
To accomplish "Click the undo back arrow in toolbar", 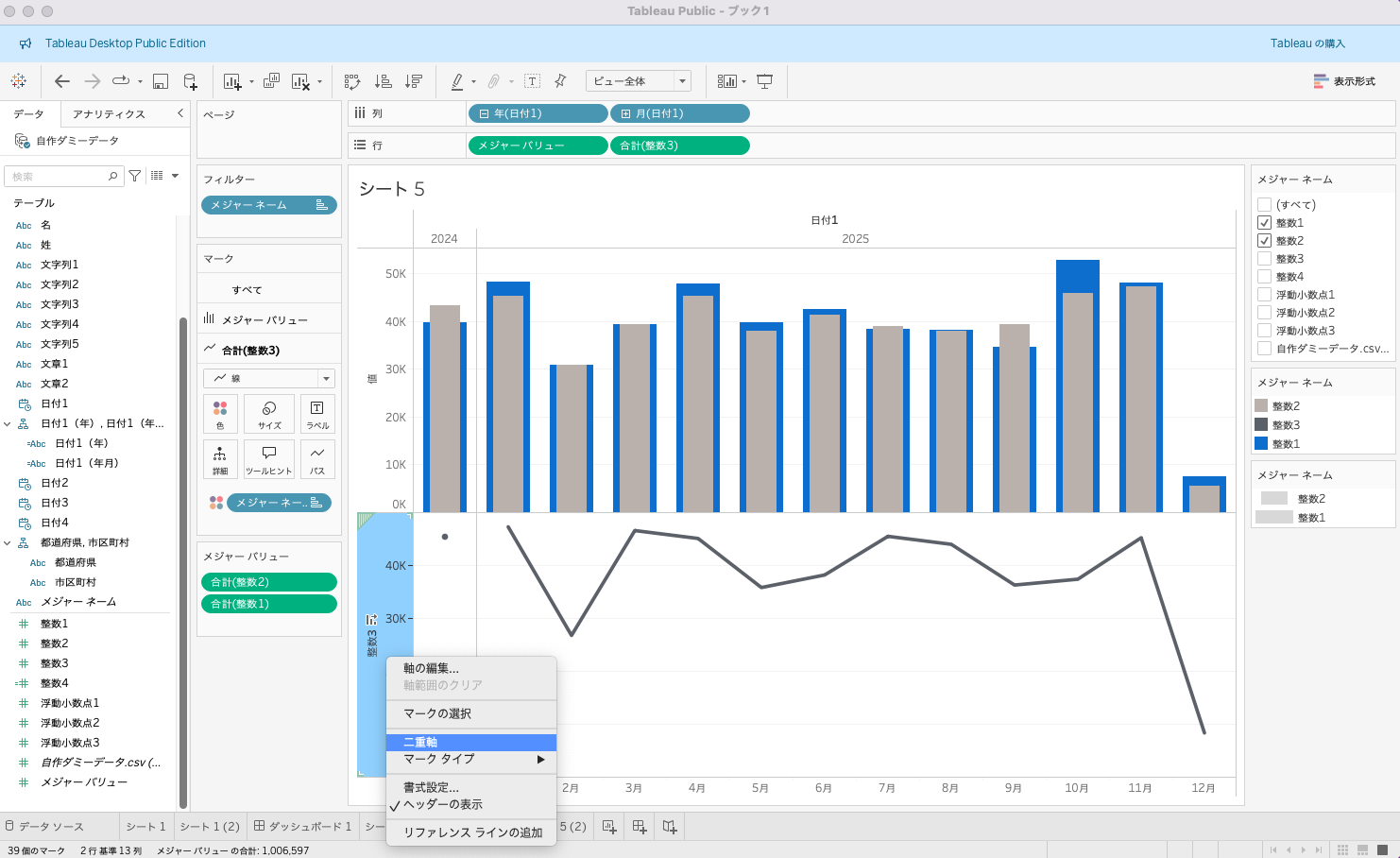I will tap(62, 81).
